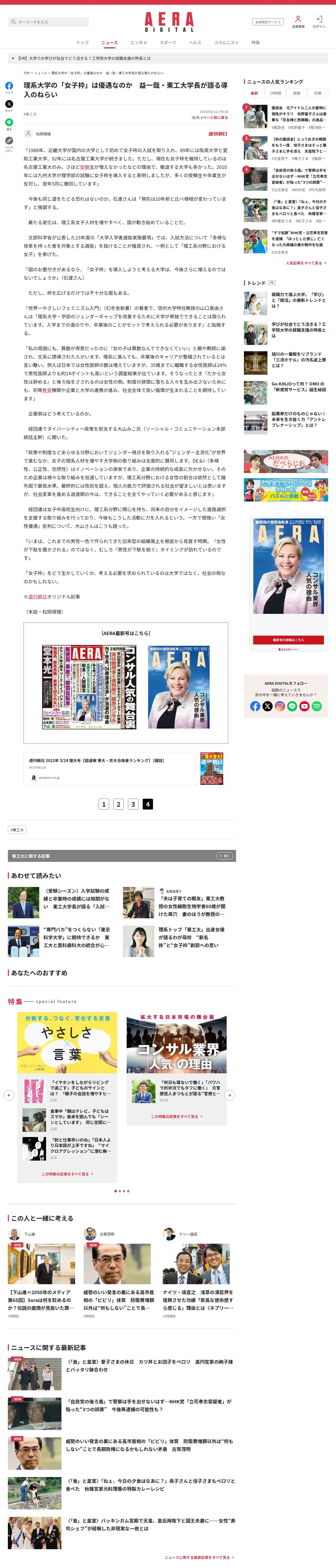
Task: Switch ranking to 月間 tab
Action: pos(318,93)
